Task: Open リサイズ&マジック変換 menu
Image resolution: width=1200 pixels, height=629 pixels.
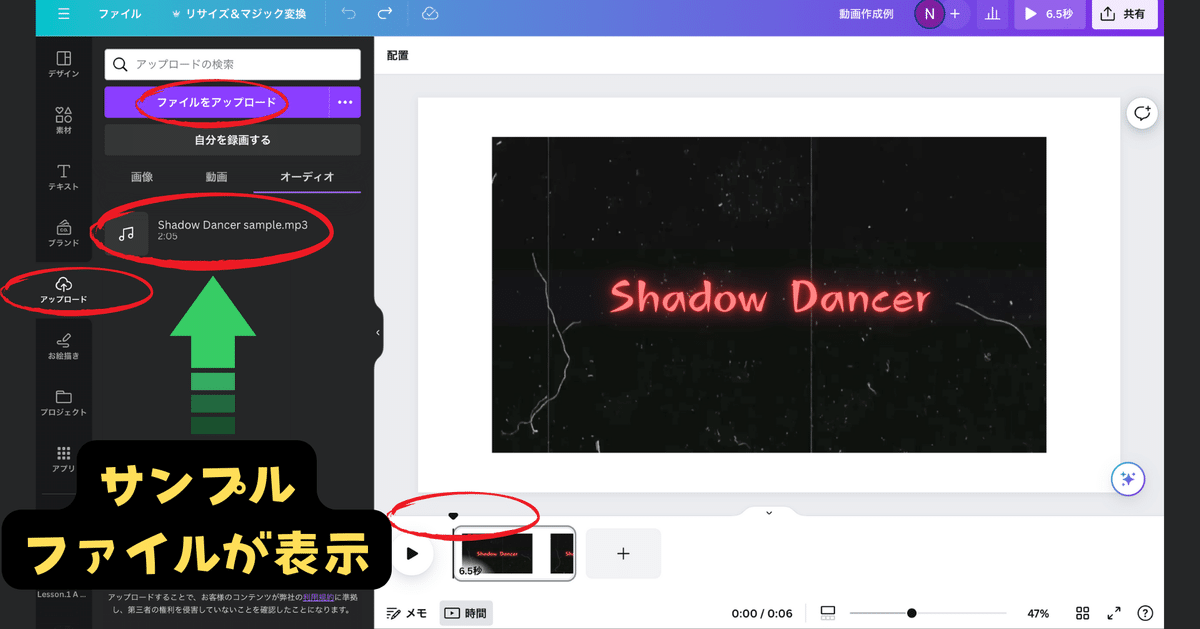Action: click(239, 14)
